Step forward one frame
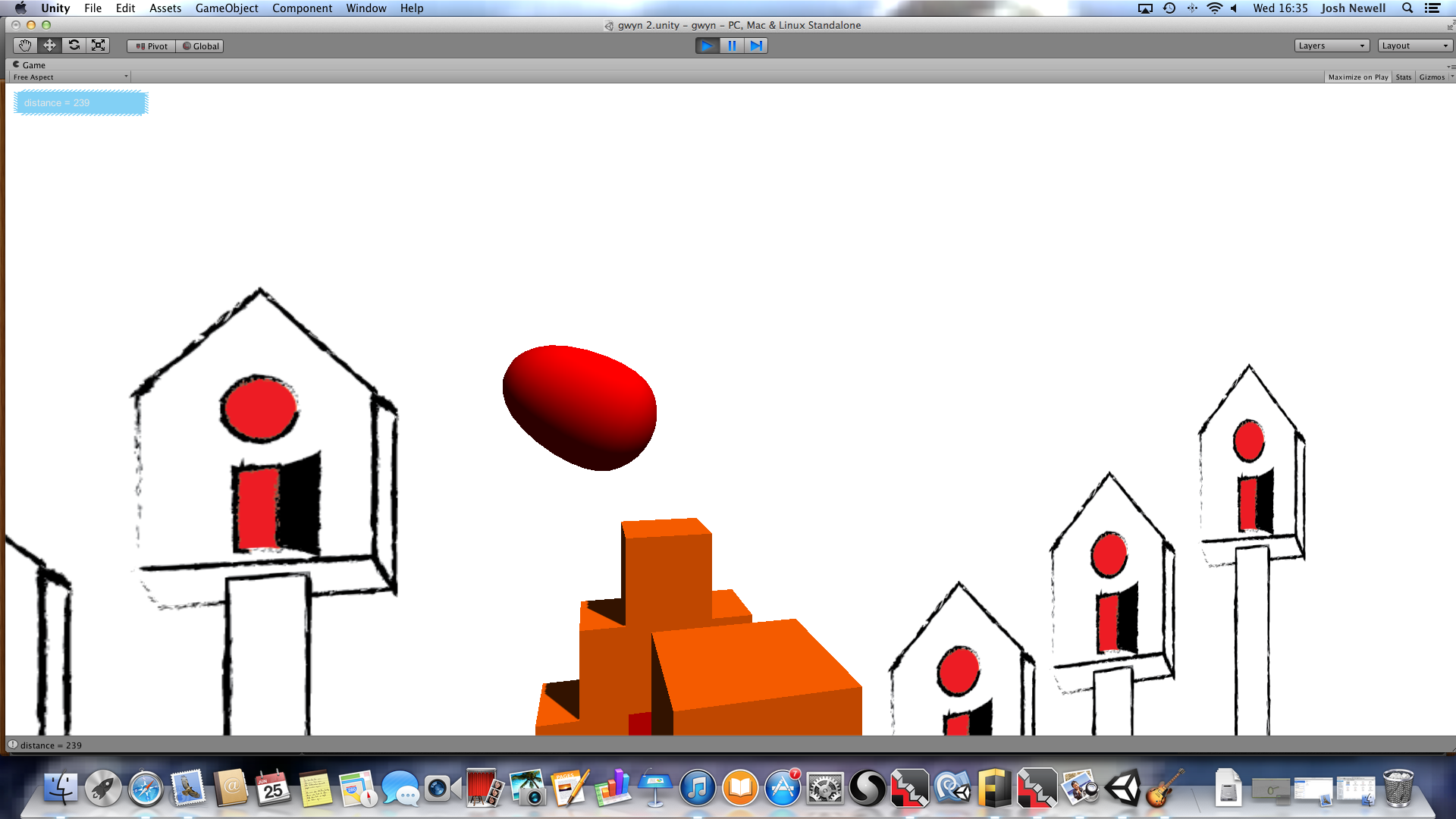This screenshot has height=819, width=1456. pos(756,45)
